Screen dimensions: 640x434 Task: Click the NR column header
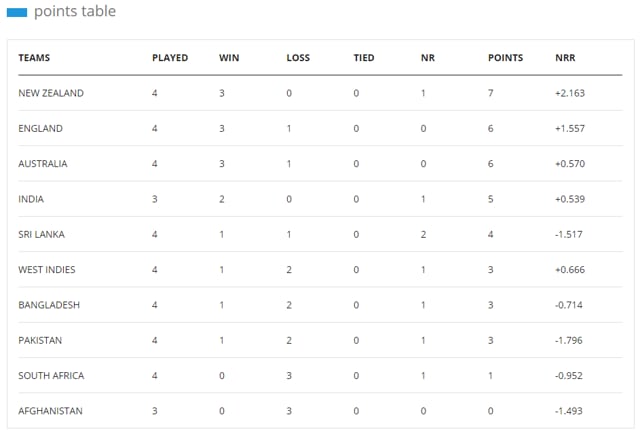(x=428, y=58)
